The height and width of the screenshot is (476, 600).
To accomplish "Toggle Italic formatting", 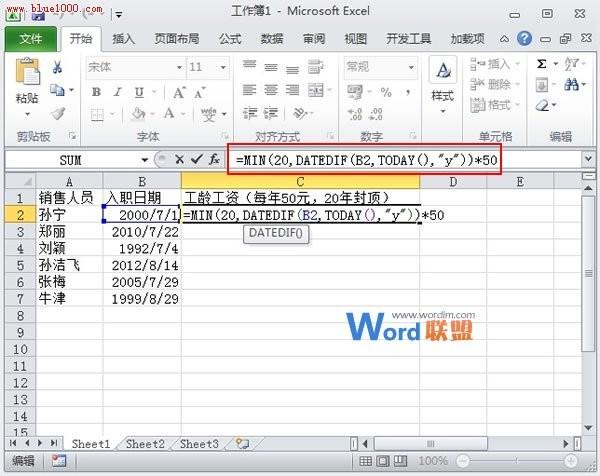I will point(117,92).
